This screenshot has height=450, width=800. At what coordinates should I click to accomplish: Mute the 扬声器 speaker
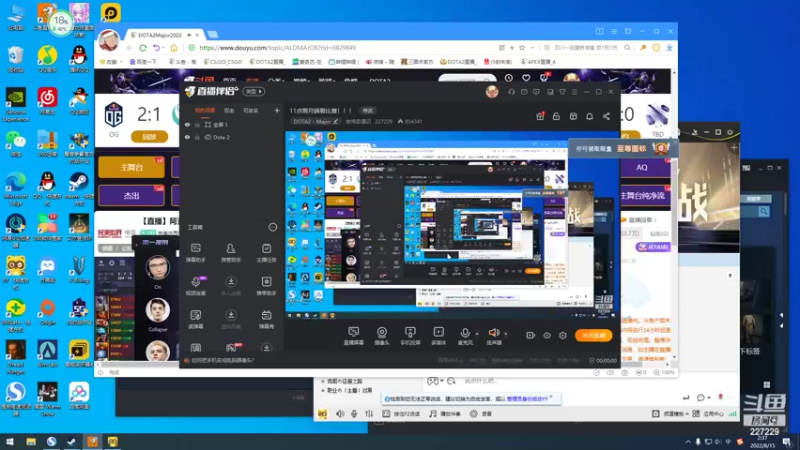[x=493, y=336]
